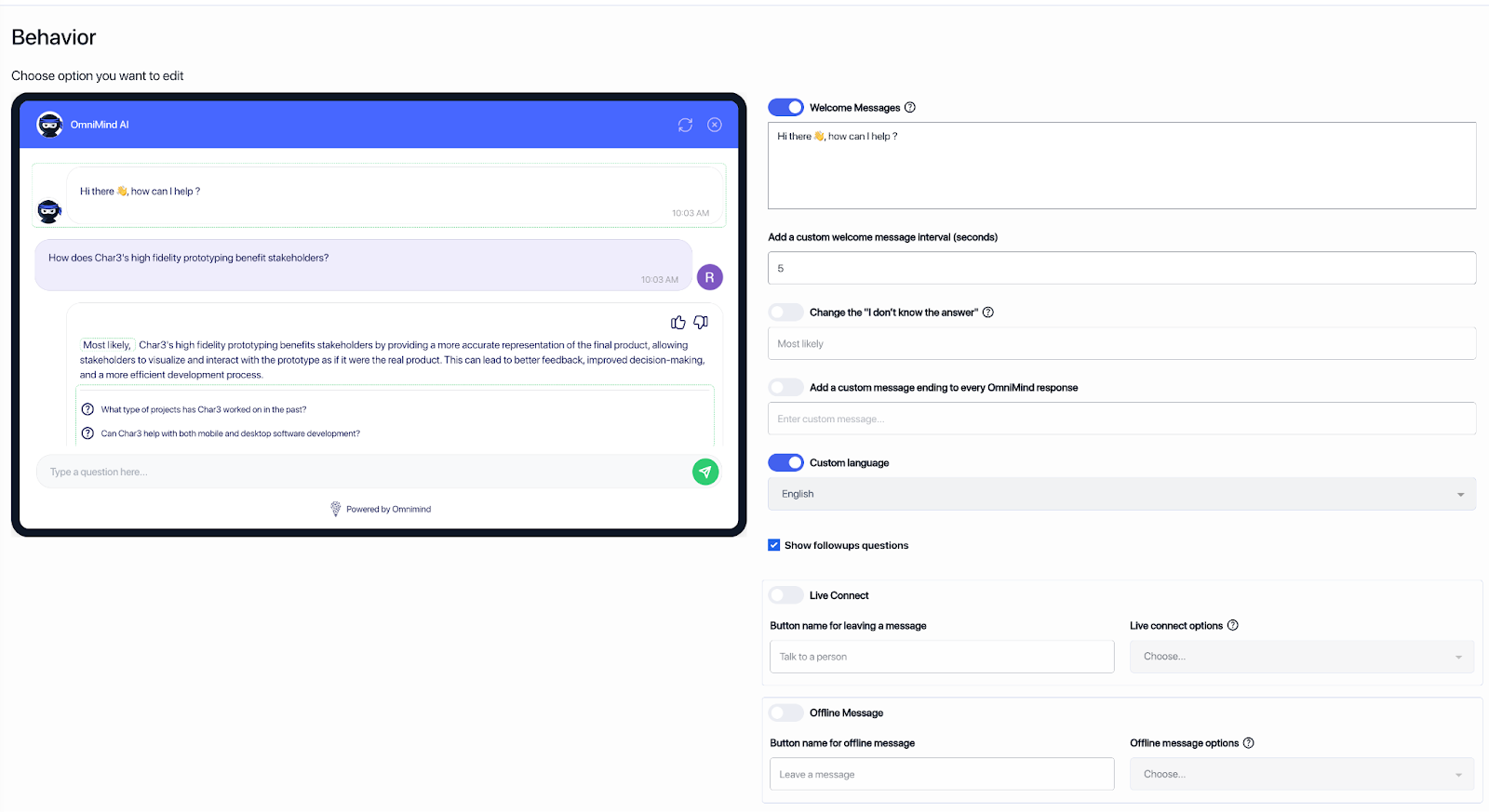Disable the Welcome Messages toggle
The width and height of the screenshot is (1489, 812).
coord(785,108)
